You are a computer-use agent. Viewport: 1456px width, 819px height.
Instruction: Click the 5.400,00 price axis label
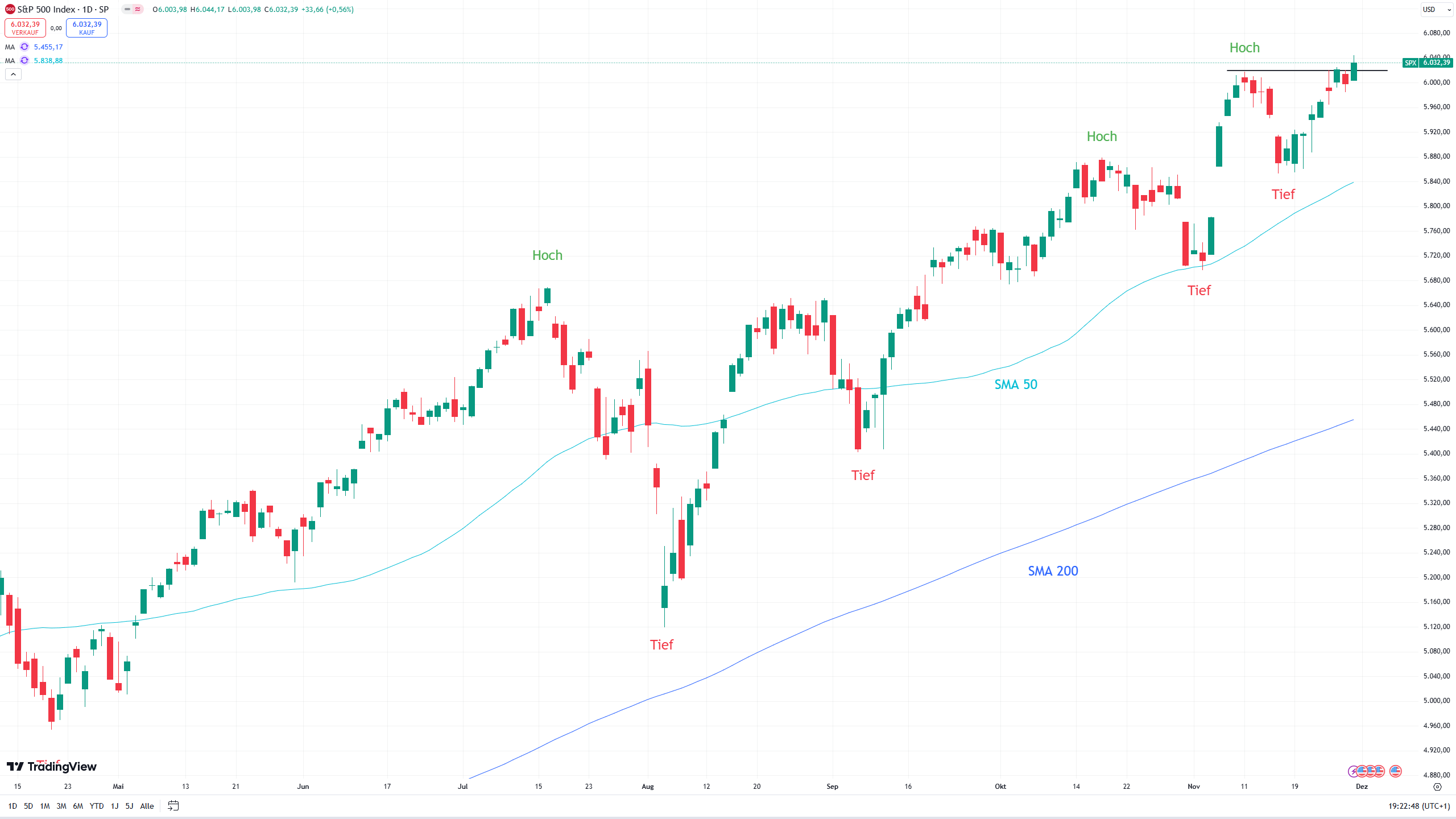pos(1437,453)
